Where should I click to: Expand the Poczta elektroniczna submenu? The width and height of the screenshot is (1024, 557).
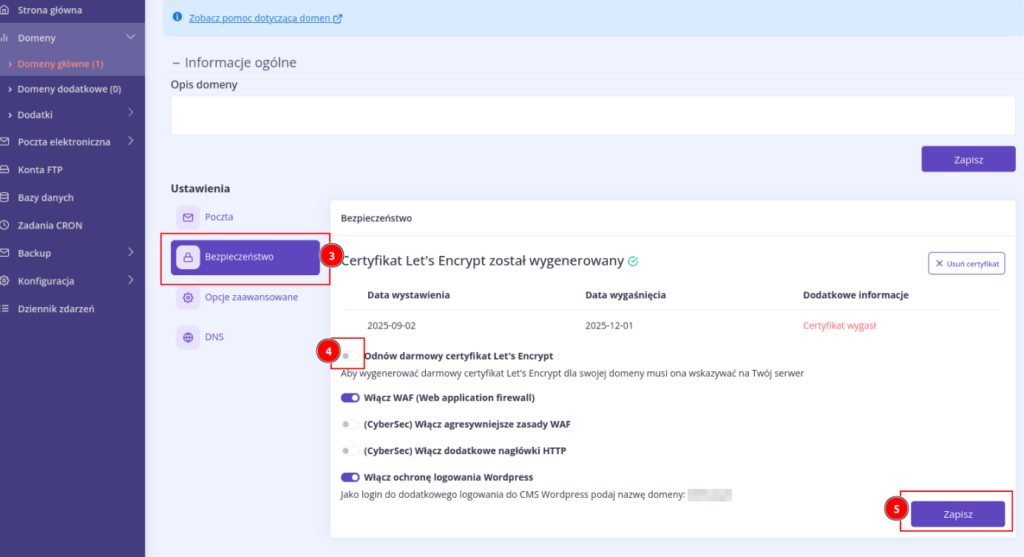(130, 142)
